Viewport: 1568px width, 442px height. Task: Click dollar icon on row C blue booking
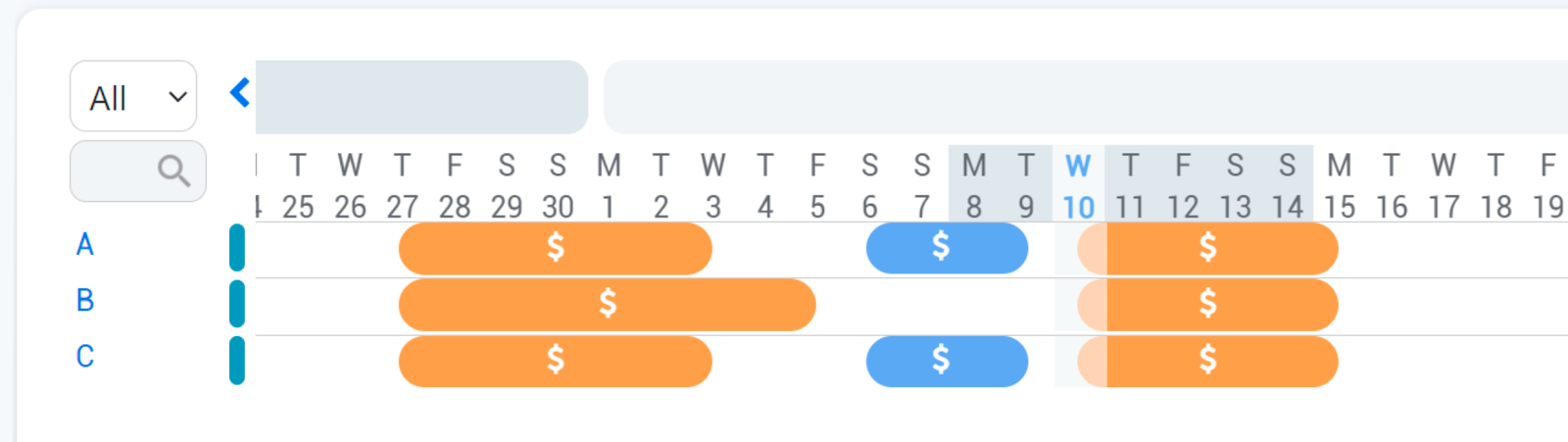pyautogui.click(x=941, y=360)
